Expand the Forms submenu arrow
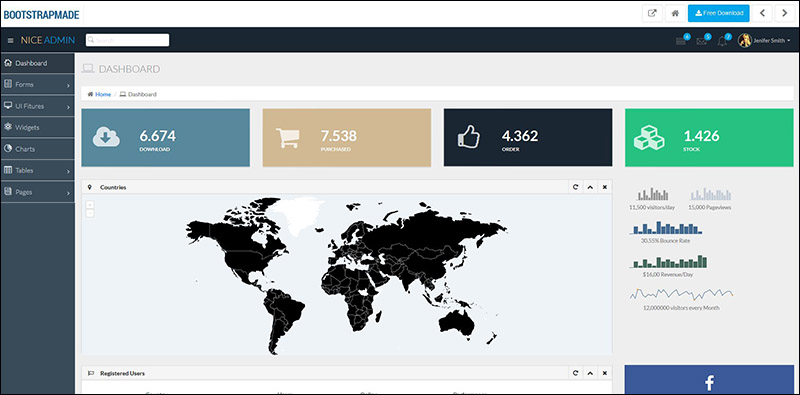The height and width of the screenshot is (395, 800). click(x=68, y=86)
